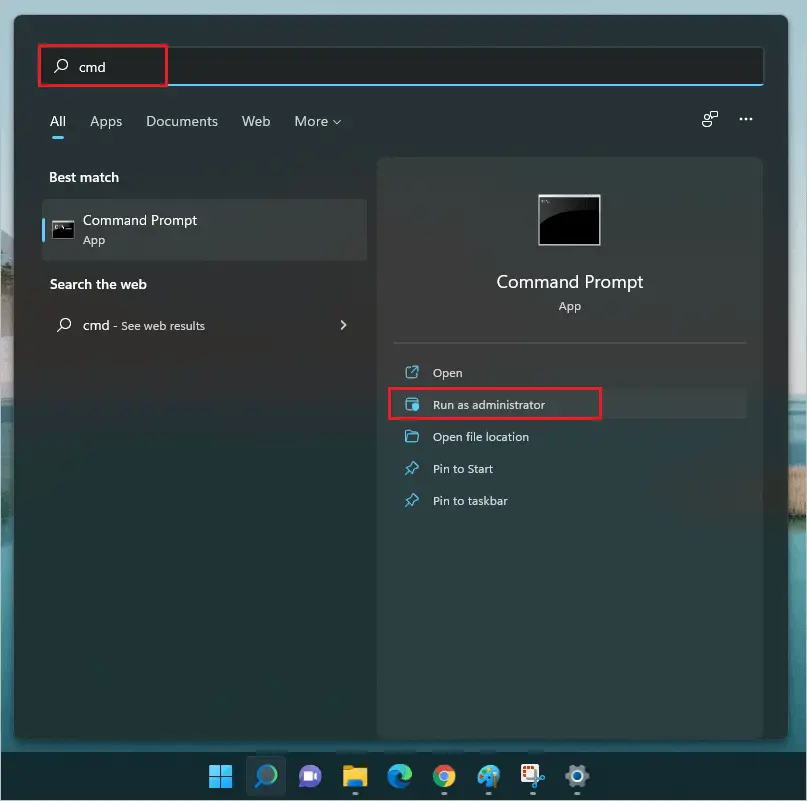This screenshot has height=801, width=807.
Task: Click the Search icon on the taskbar
Action: 266,776
